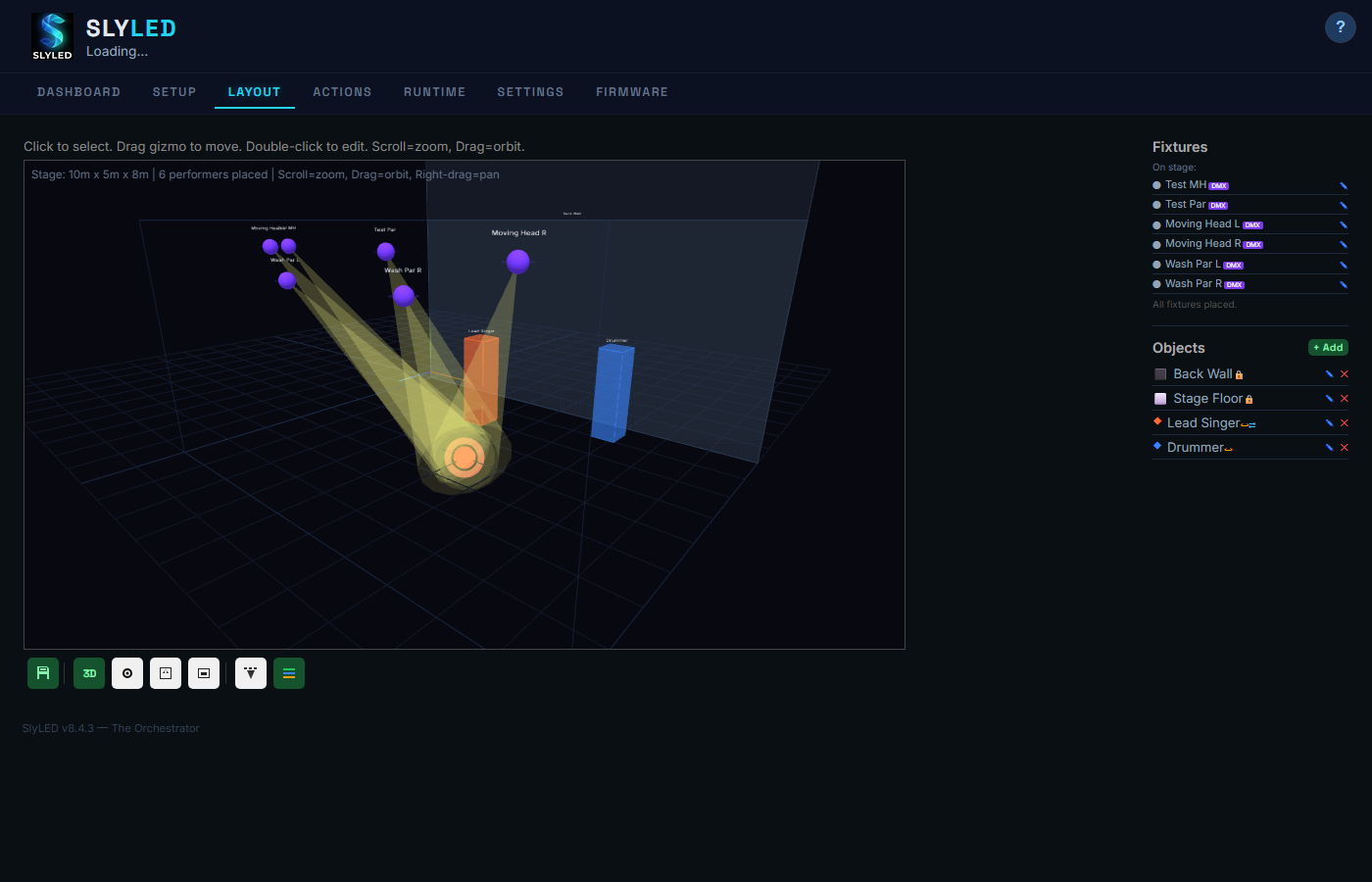Delete Back Wall with red X
Screen dimensions: 1372x882
(x=1345, y=374)
